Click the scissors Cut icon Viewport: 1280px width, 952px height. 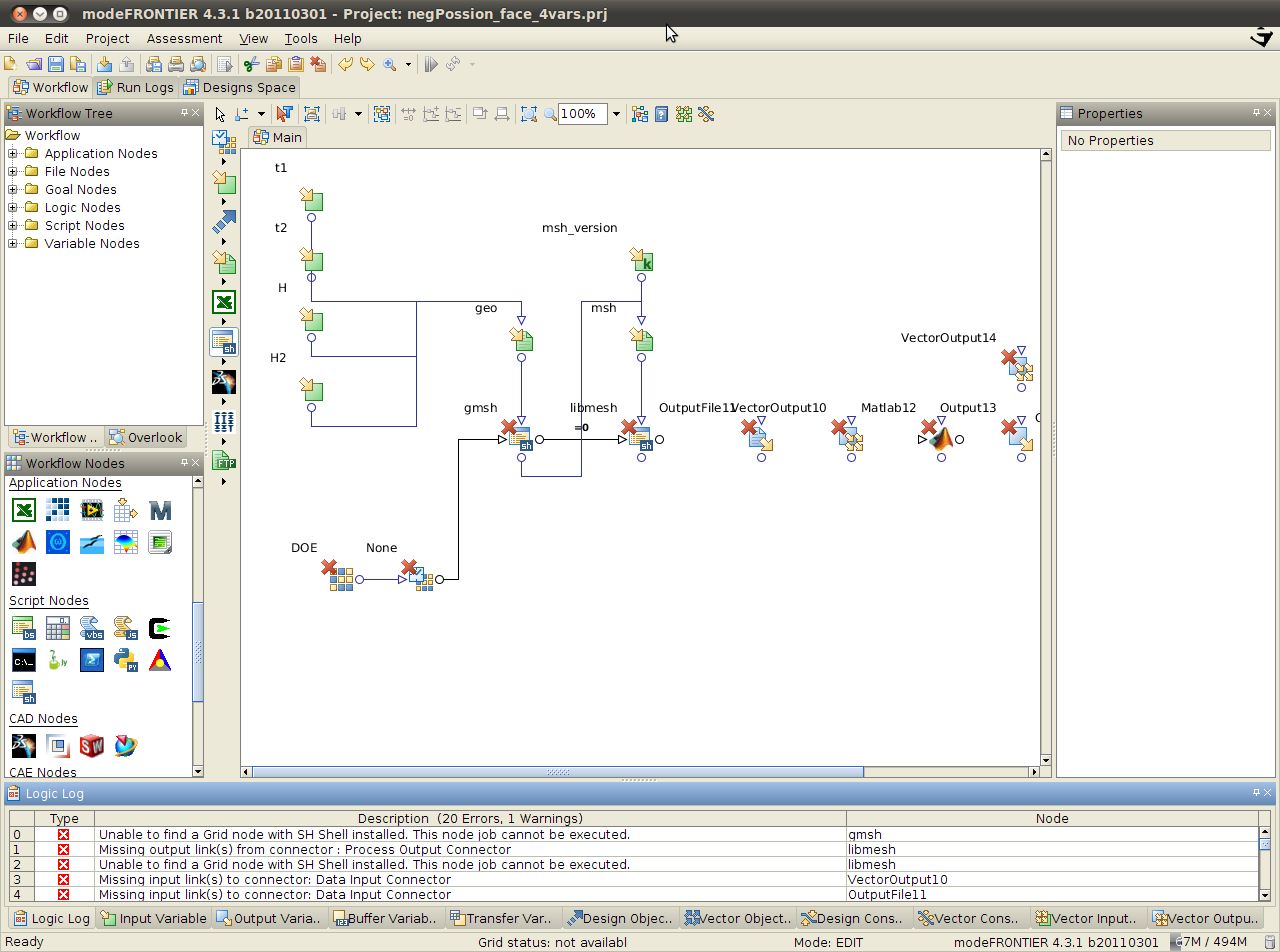tap(250, 64)
